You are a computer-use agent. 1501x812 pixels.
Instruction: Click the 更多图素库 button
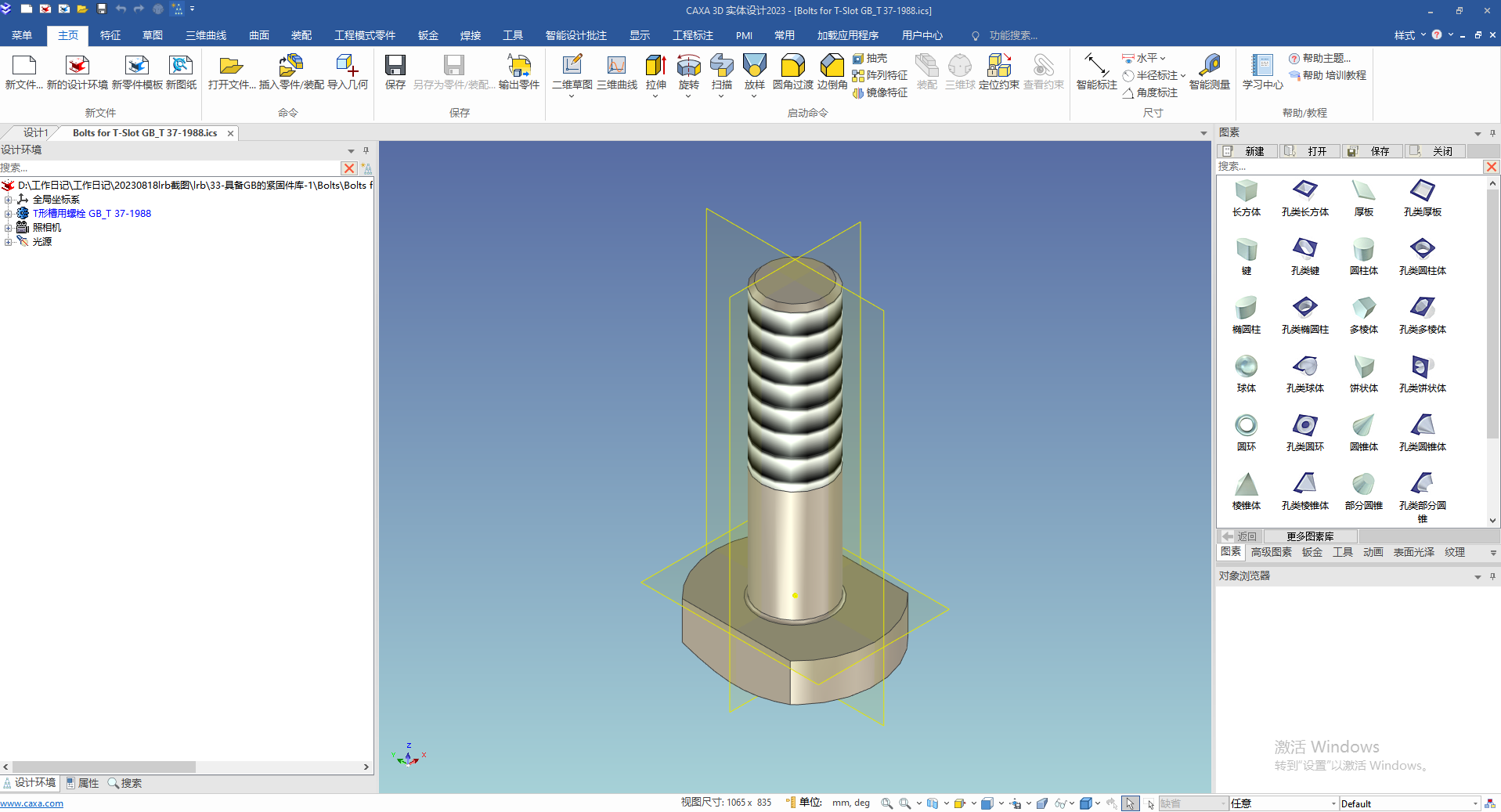[1310, 536]
